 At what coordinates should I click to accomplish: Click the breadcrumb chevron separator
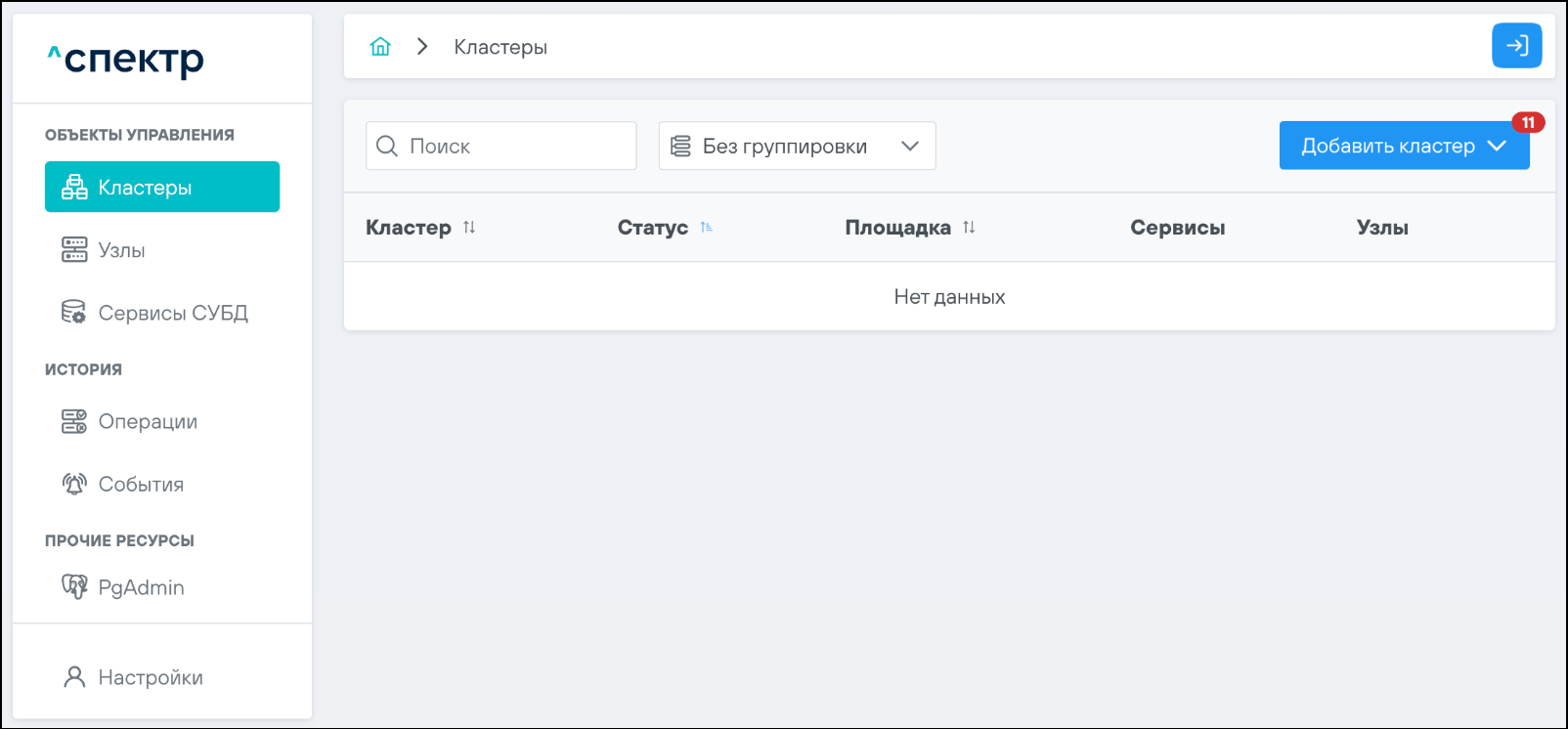[x=422, y=47]
